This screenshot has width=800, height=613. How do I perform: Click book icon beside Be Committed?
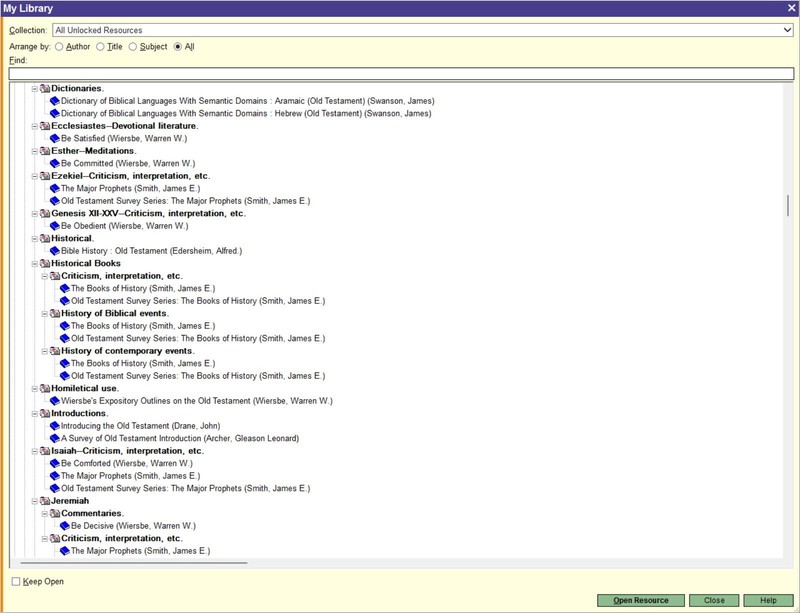tap(55, 163)
